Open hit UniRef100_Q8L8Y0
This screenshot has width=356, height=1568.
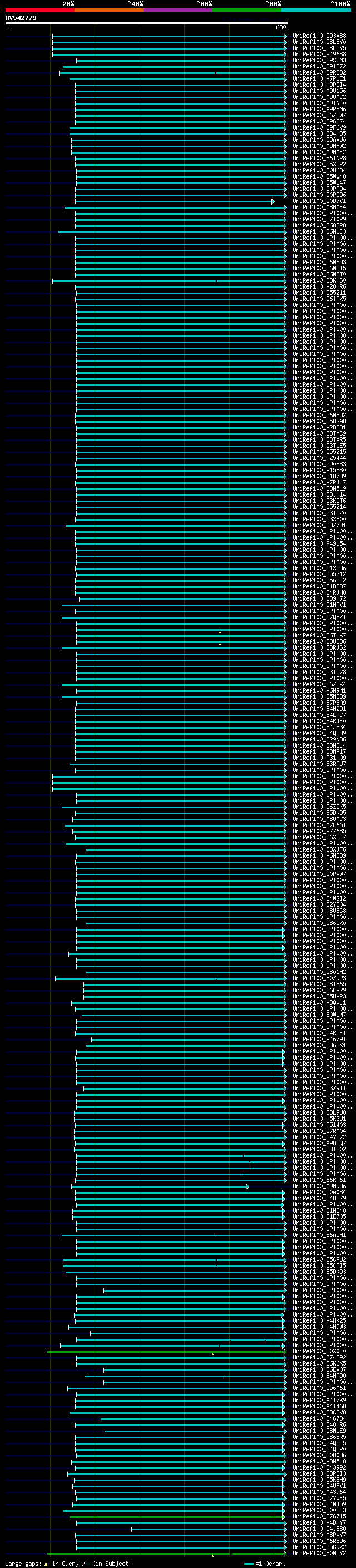click(x=319, y=42)
